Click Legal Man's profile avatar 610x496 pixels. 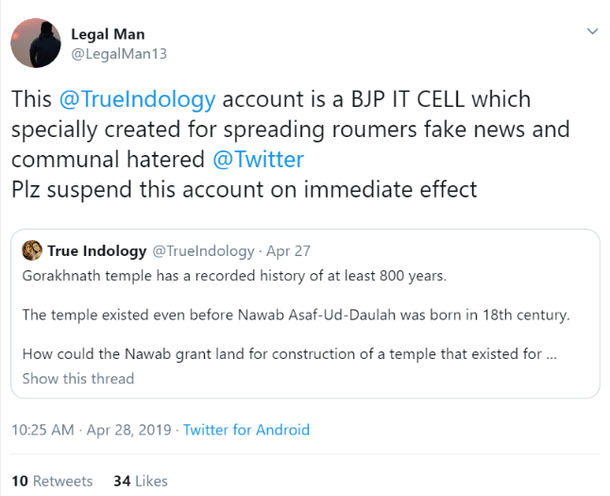pyautogui.click(x=36, y=44)
